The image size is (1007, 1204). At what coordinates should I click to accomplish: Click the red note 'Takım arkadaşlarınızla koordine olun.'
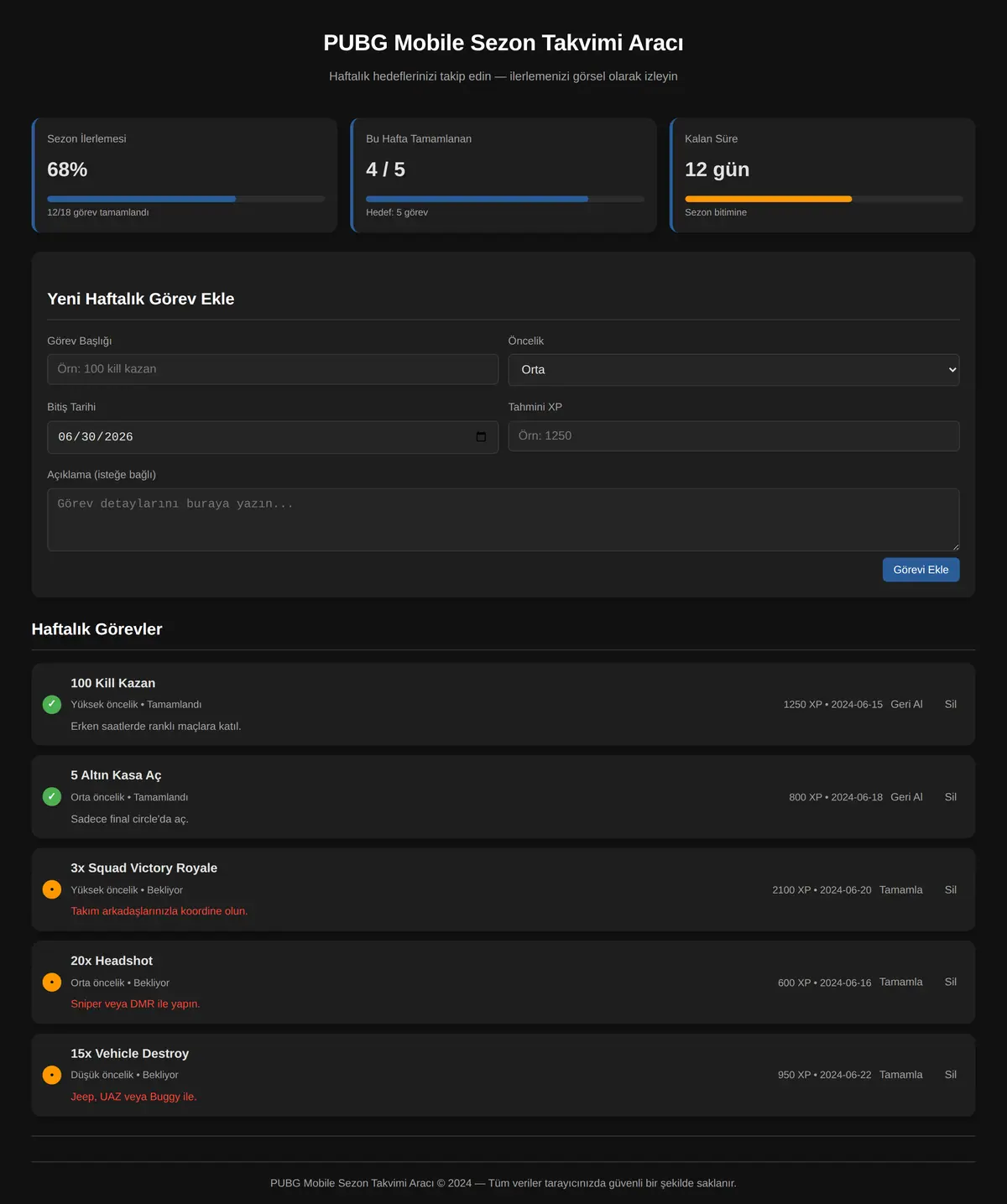pyautogui.click(x=159, y=911)
